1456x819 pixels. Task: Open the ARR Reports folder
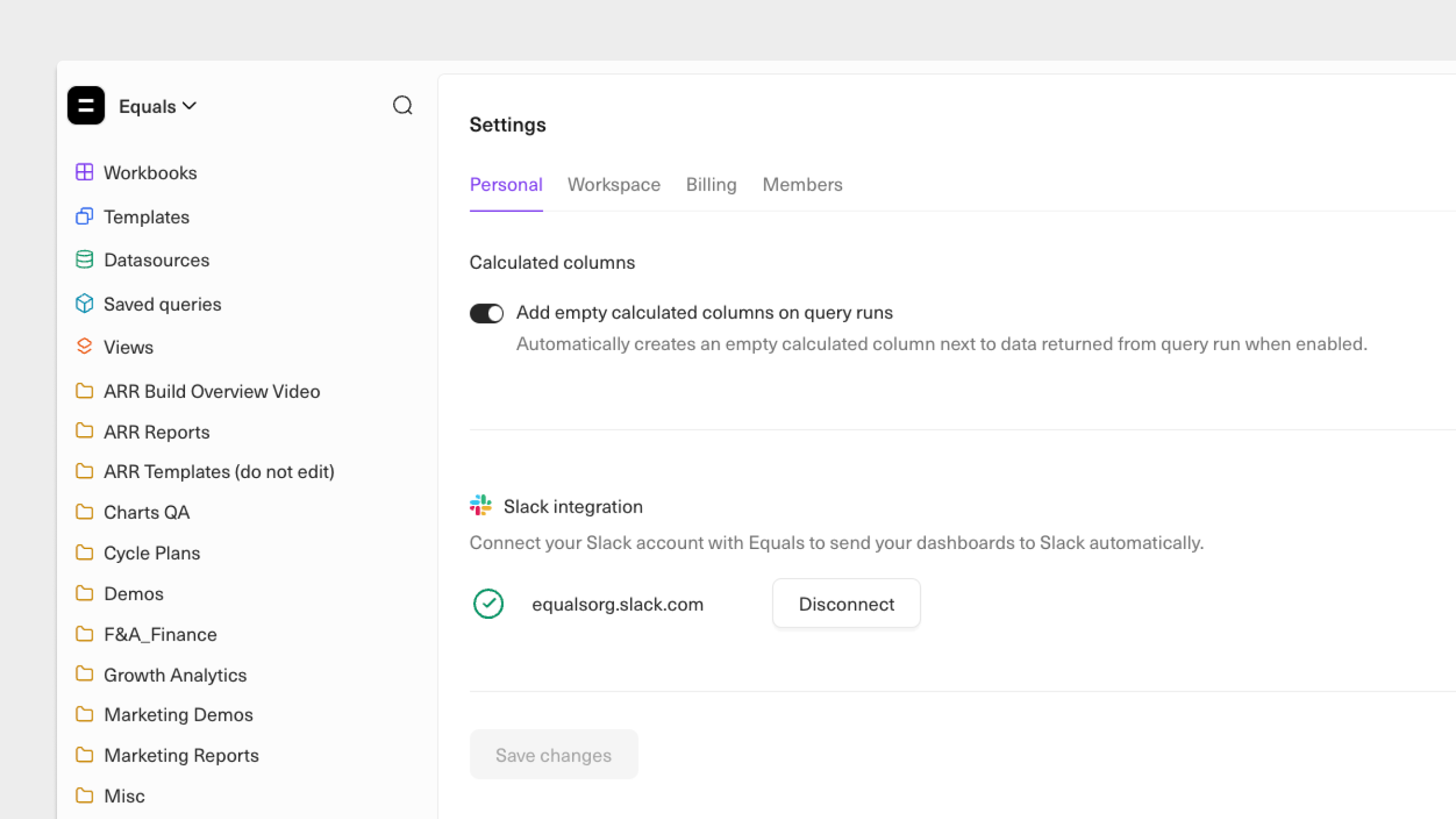tap(157, 432)
